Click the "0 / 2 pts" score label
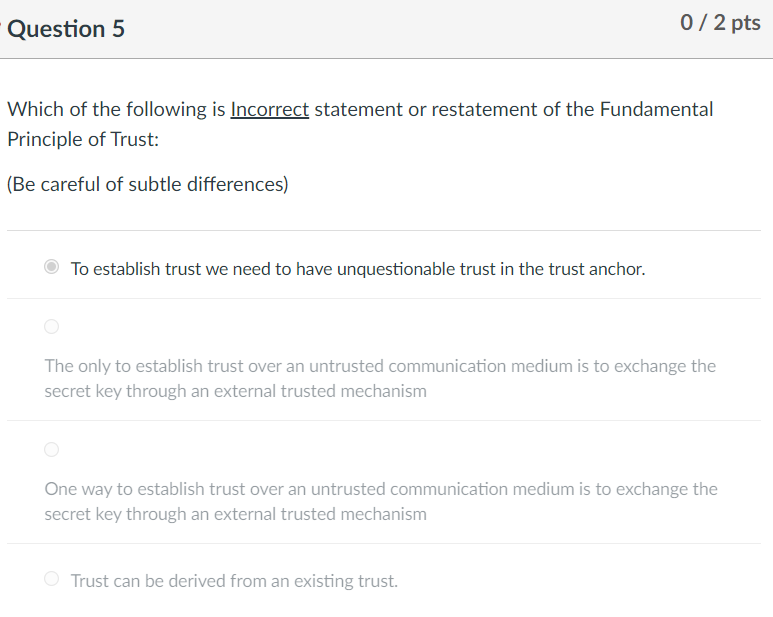Screen dimensions: 773x617 [720, 23]
